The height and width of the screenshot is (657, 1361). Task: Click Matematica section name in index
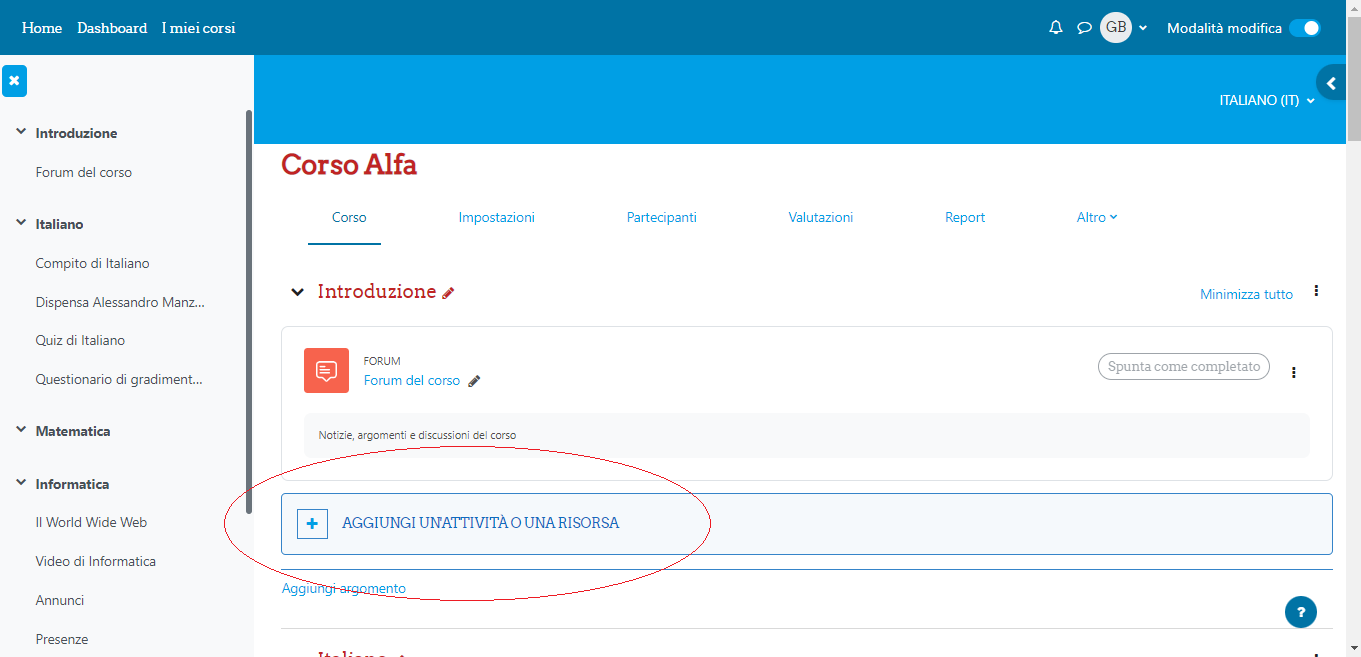click(73, 431)
